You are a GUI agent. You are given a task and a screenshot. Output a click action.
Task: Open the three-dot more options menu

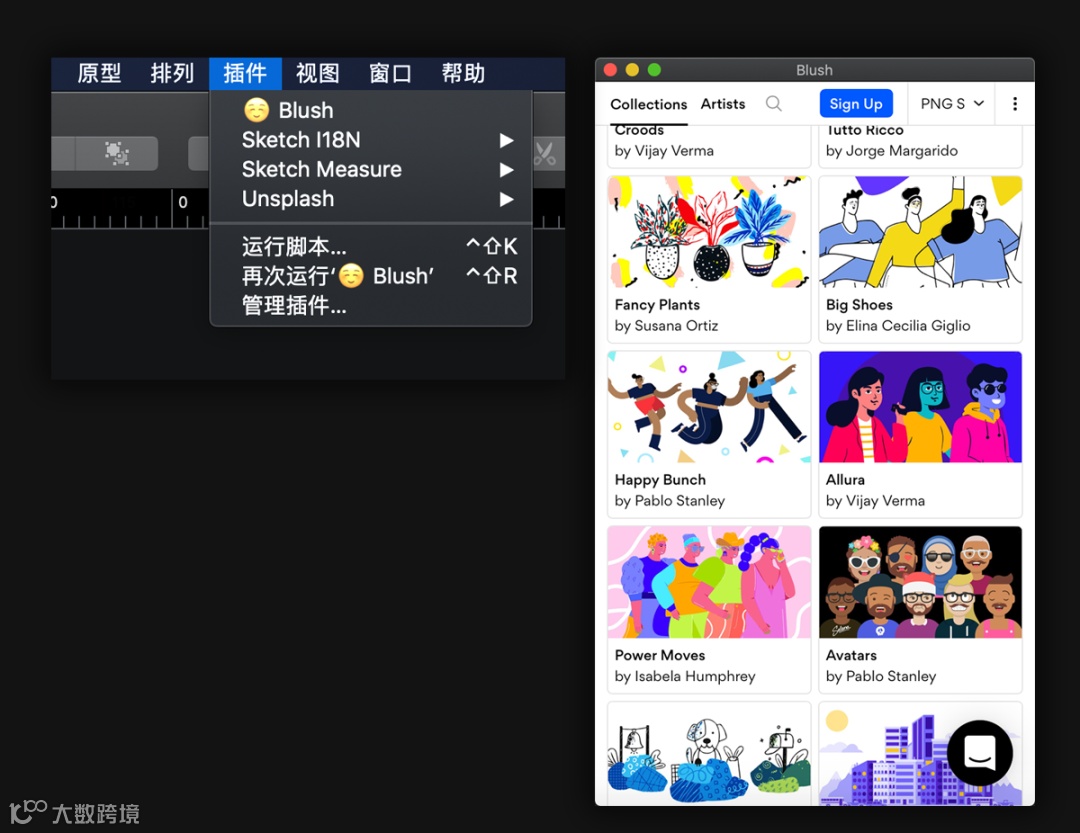1015,103
